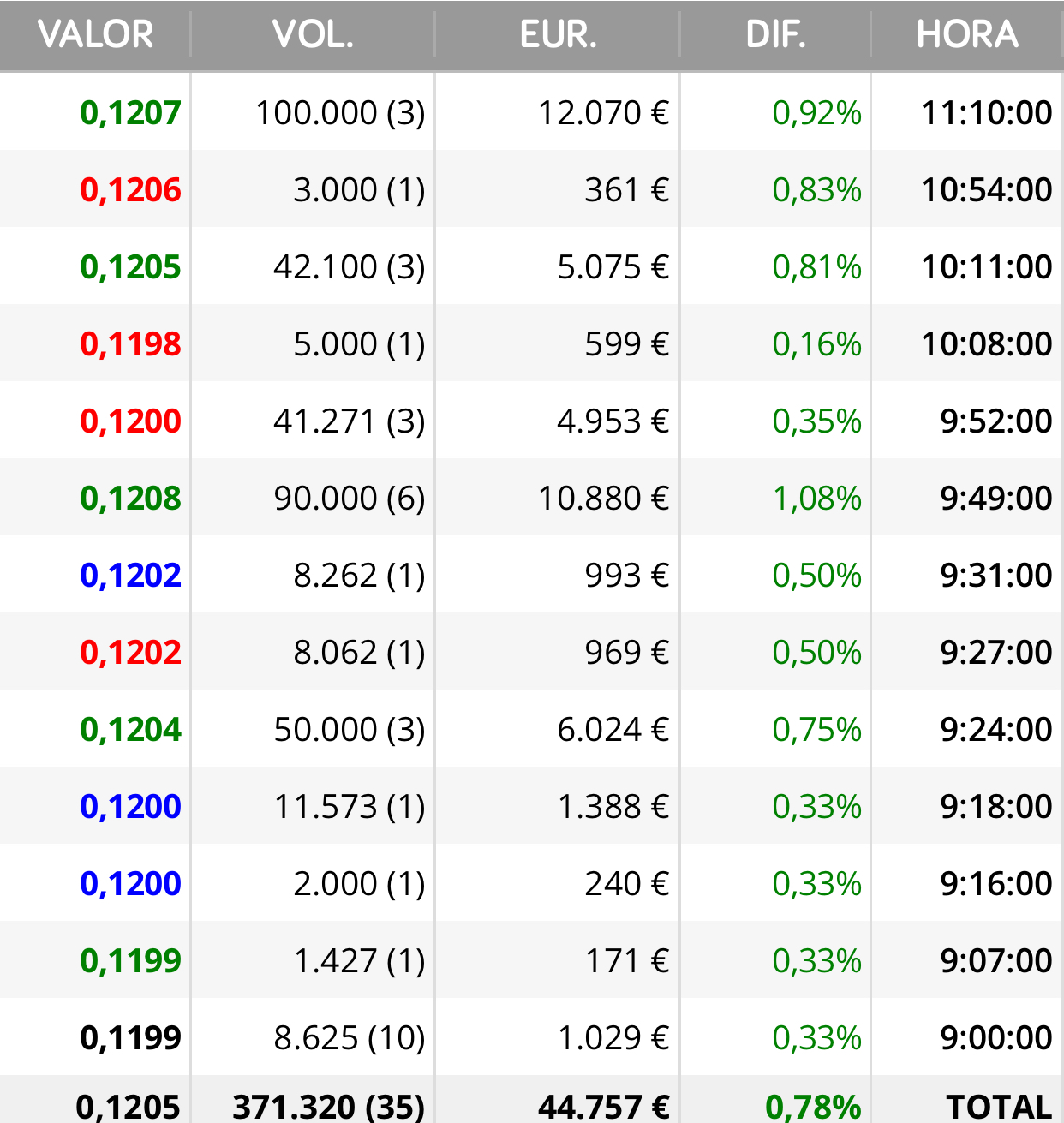Select total difference 0,78%

pyautogui.click(x=813, y=1107)
